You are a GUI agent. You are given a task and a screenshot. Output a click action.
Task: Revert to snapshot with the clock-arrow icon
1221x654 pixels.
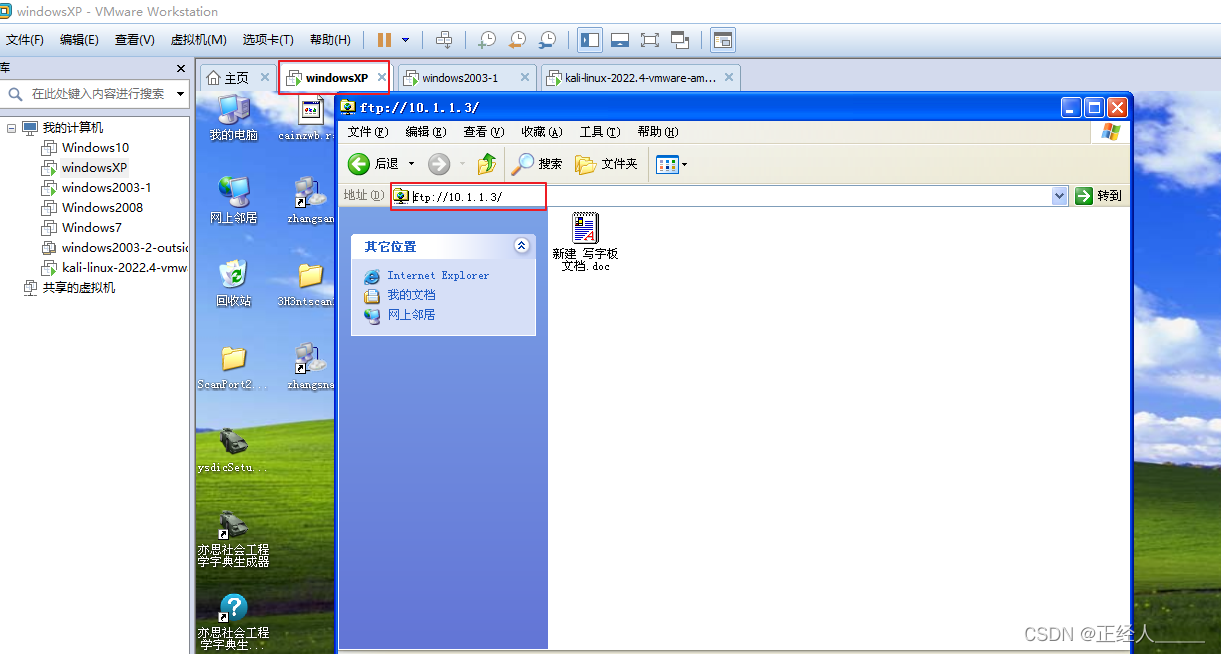pyautogui.click(x=517, y=40)
